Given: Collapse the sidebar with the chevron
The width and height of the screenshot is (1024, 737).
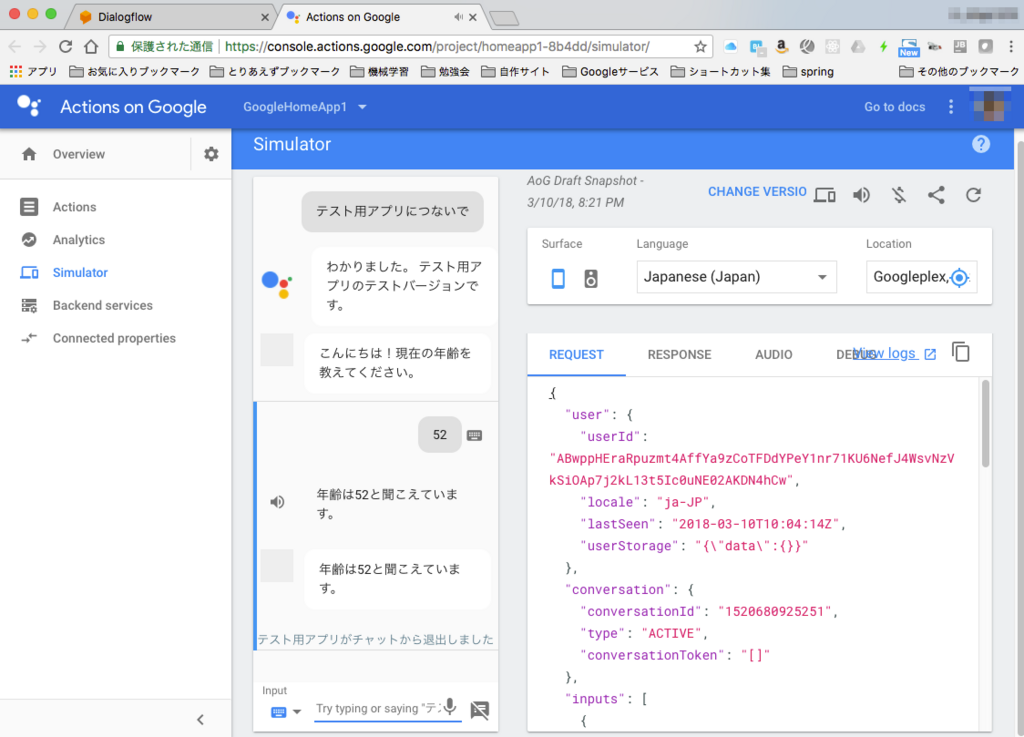Looking at the screenshot, I should tap(200, 719).
